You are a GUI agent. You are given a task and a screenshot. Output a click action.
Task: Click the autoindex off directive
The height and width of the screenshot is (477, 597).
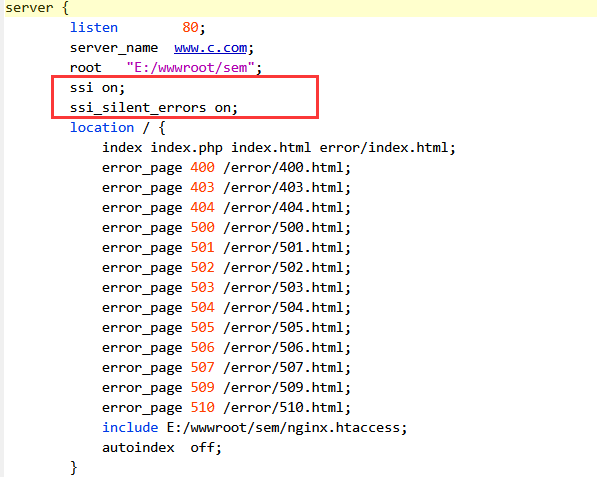[162, 448]
